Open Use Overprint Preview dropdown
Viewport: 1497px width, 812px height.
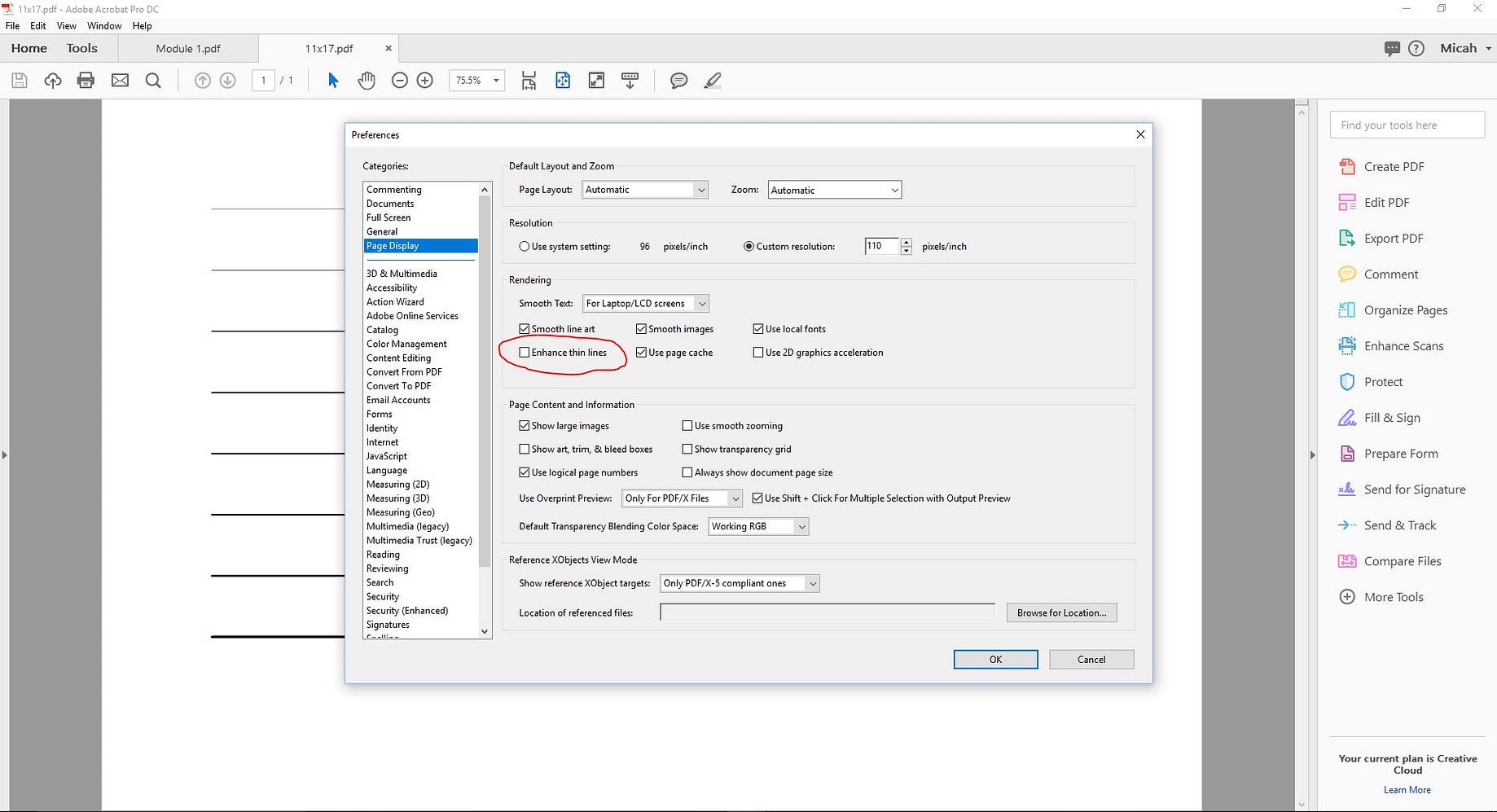tap(683, 498)
